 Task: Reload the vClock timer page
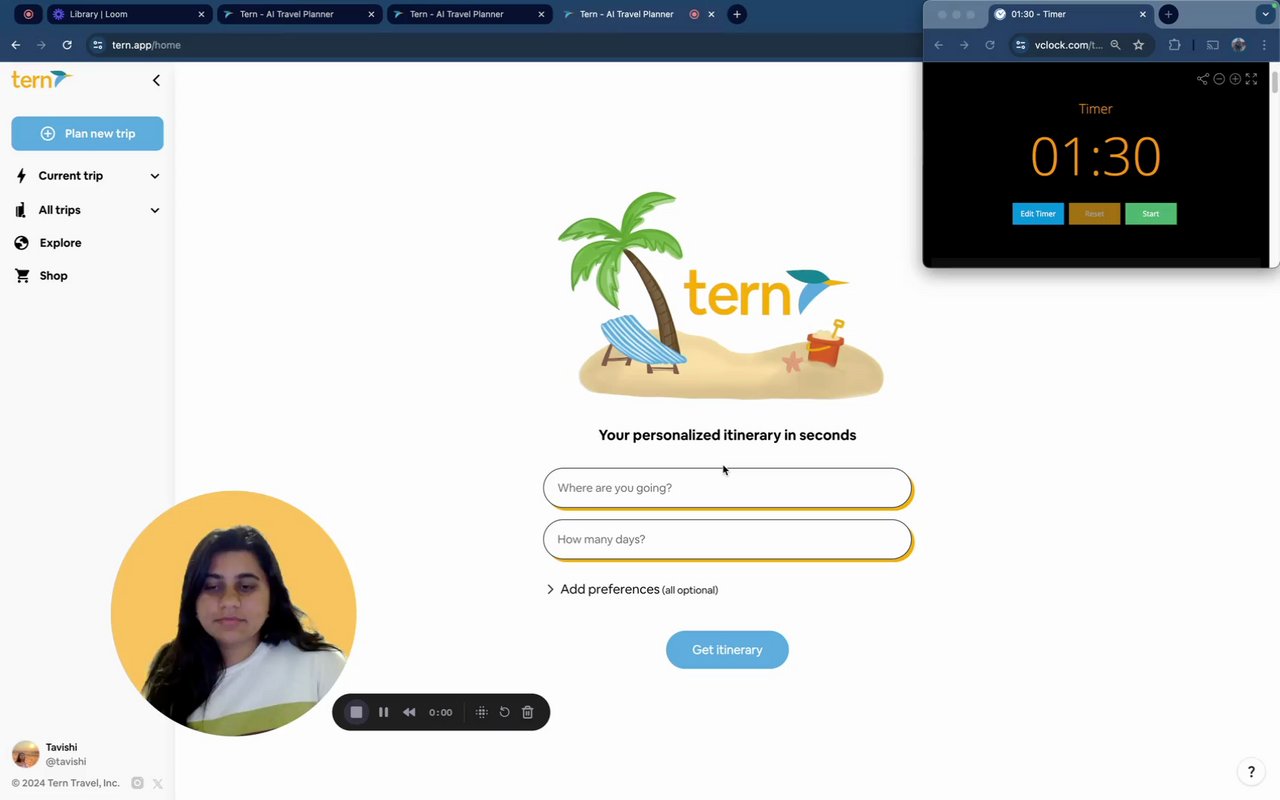tap(990, 45)
